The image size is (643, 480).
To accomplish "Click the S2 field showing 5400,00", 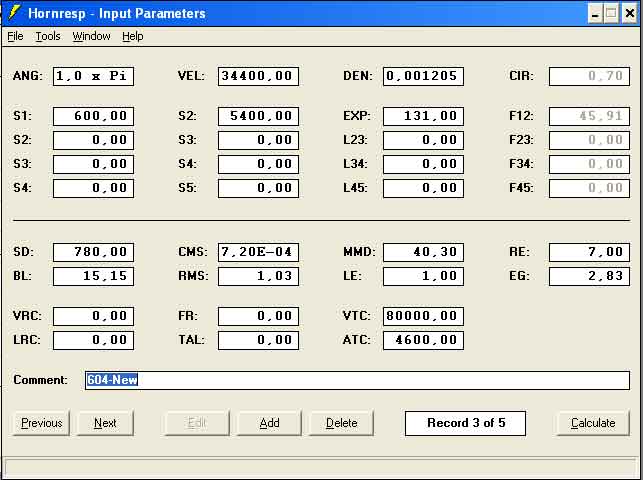I will 258,116.
